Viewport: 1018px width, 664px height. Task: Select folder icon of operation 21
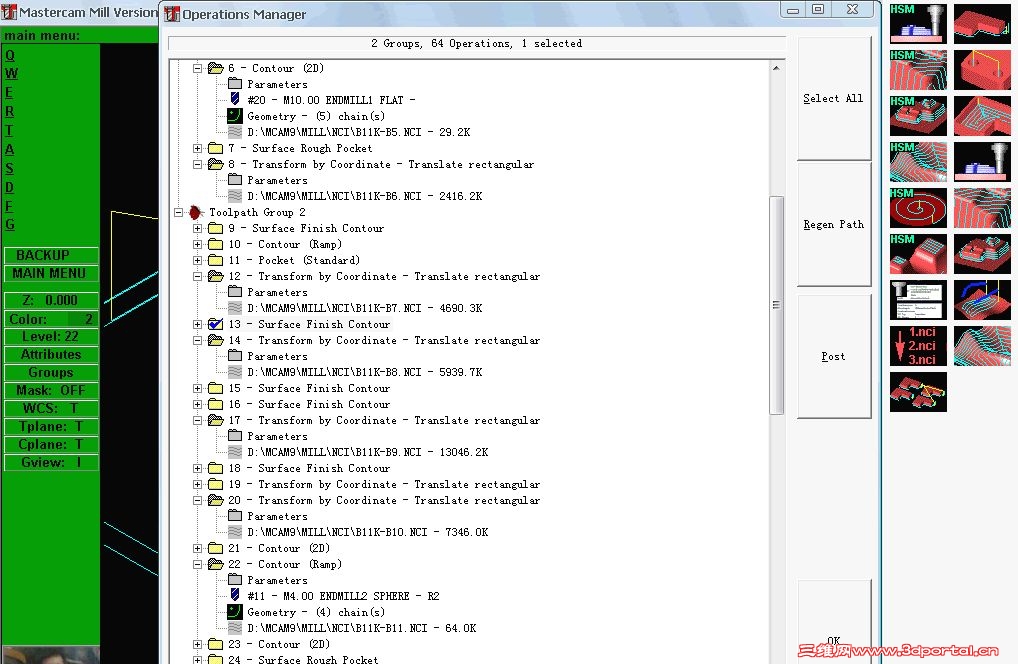[216, 548]
